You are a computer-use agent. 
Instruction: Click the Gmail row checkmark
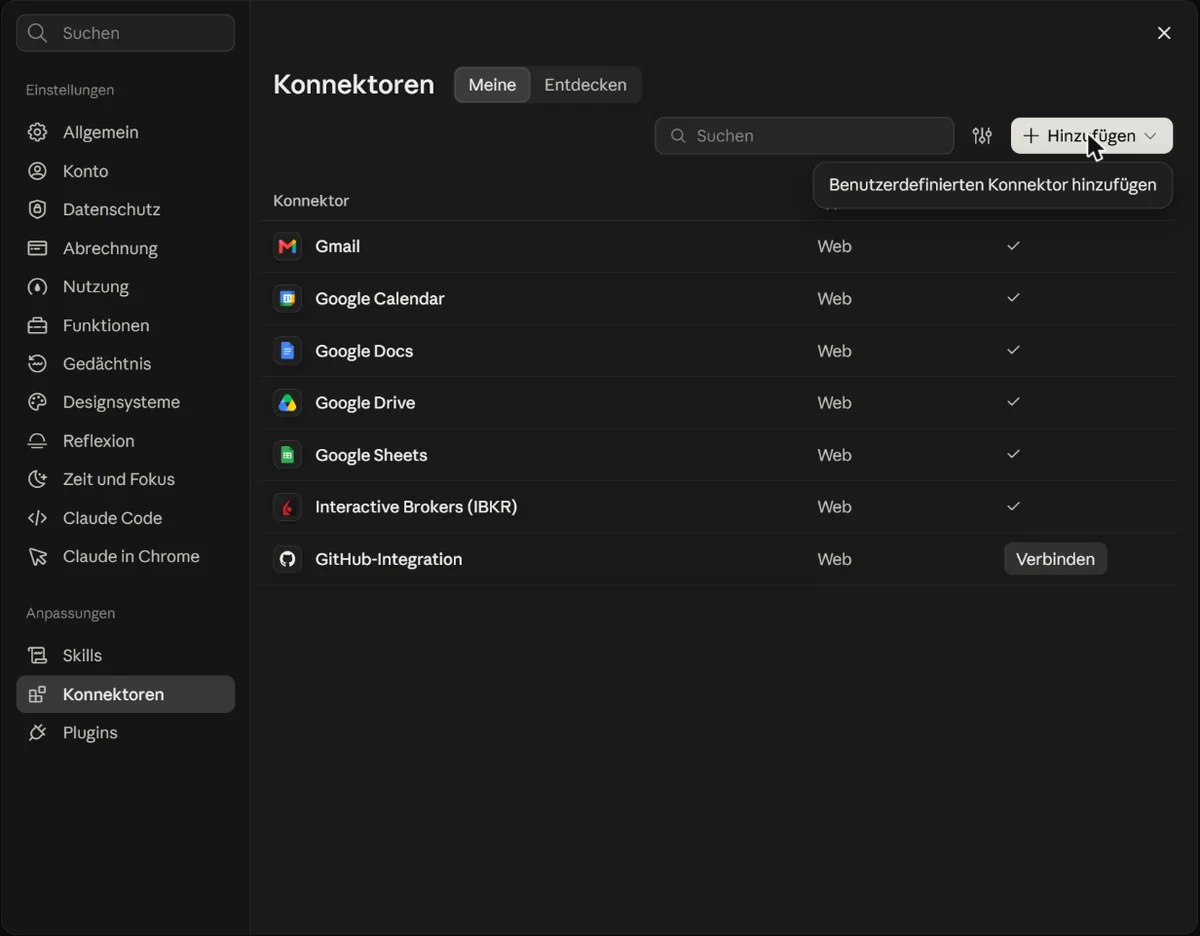coord(1013,246)
